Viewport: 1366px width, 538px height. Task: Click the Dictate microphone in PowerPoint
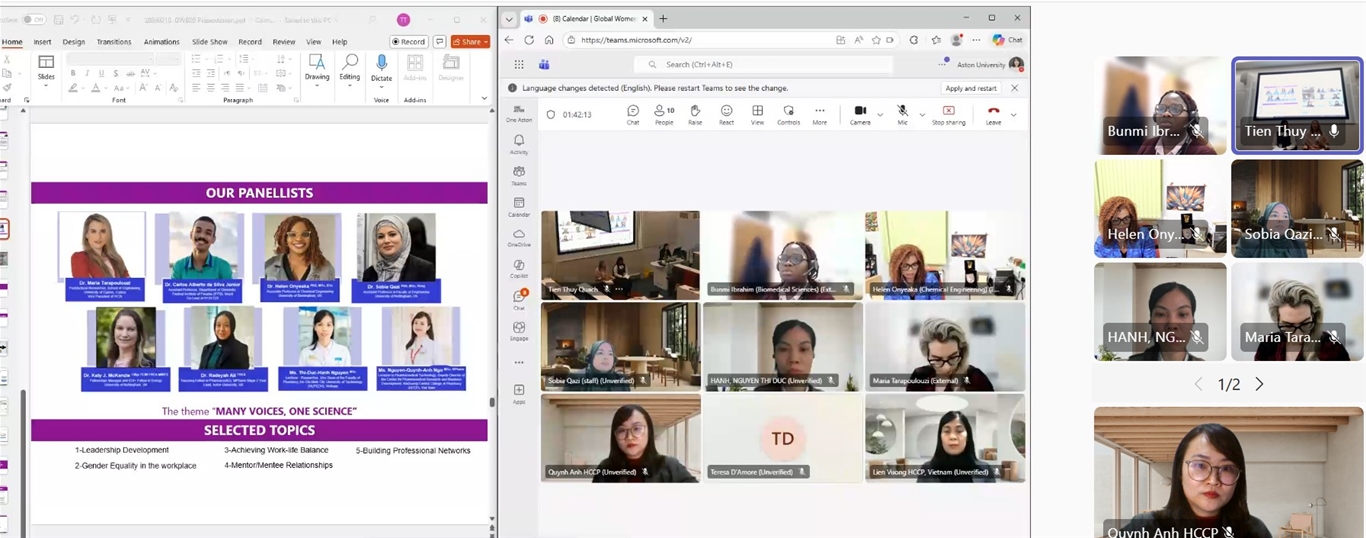tap(381, 67)
